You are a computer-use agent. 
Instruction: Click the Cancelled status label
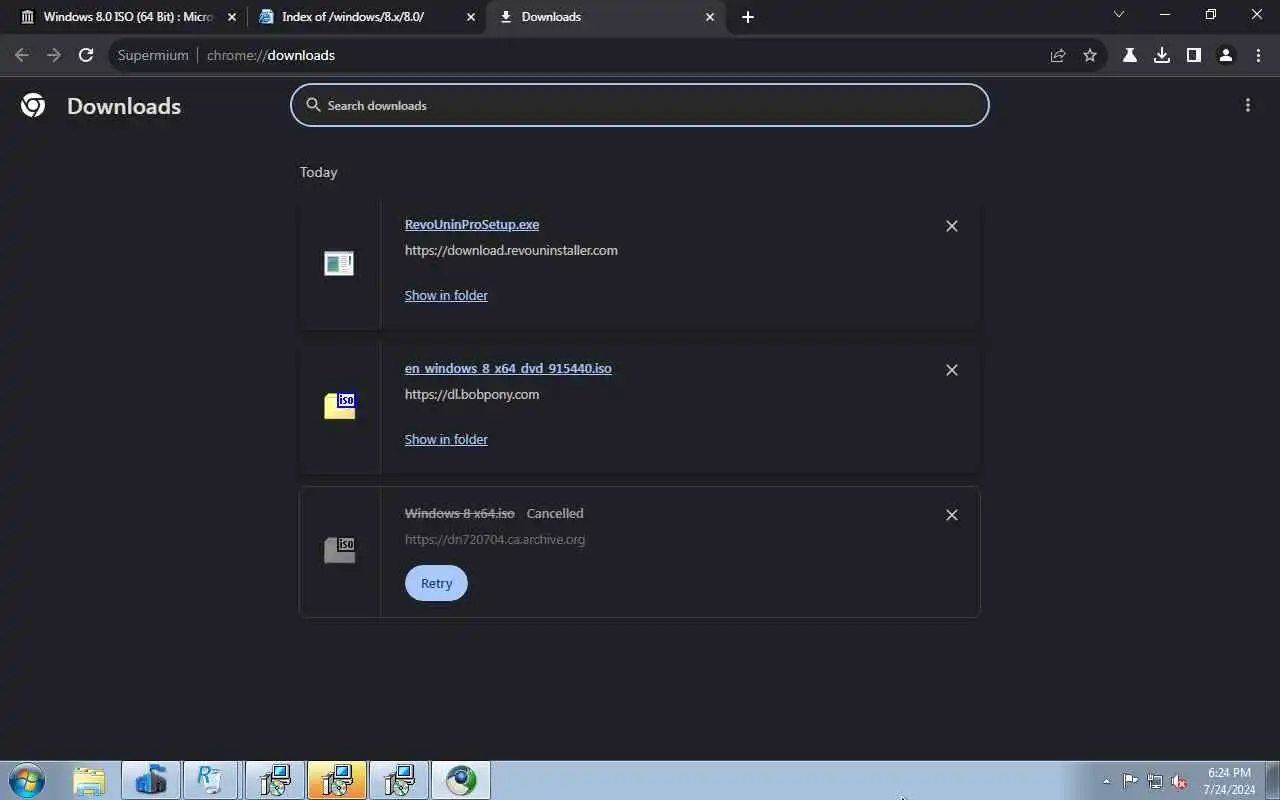[555, 513]
